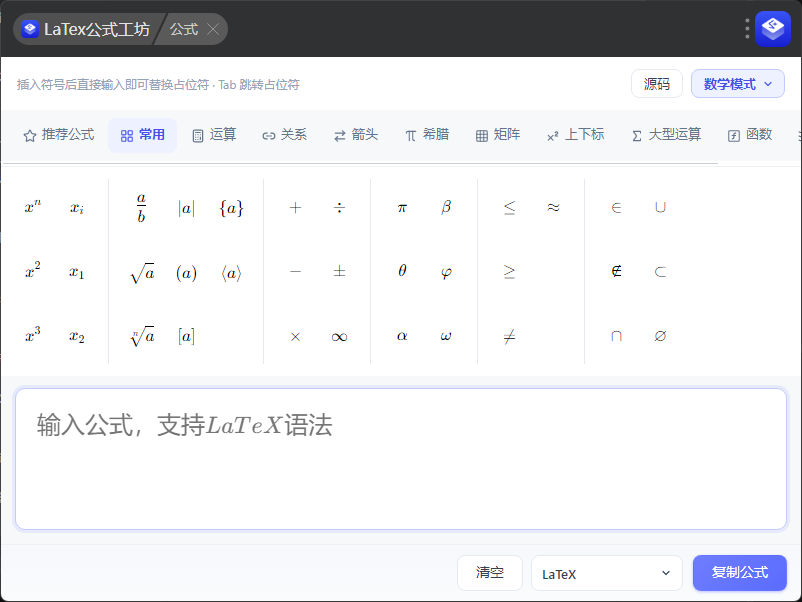The height and width of the screenshot is (602, 802).
Task: Open the vertical three-dot menu
Action: point(747,29)
